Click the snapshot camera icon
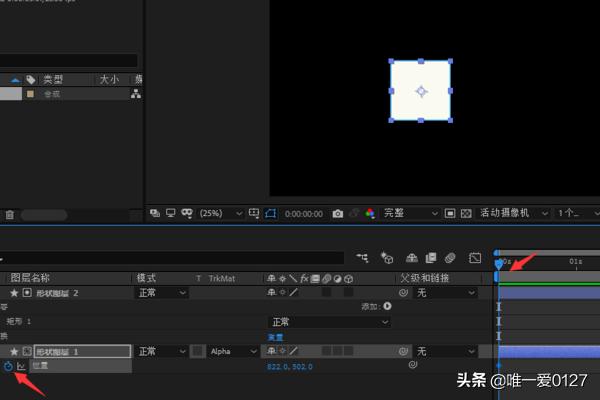The width and height of the screenshot is (600, 400). (x=338, y=214)
